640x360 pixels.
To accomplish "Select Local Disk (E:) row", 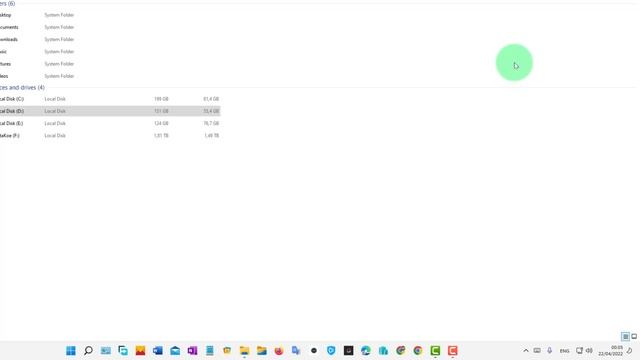I will (x=110, y=123).
